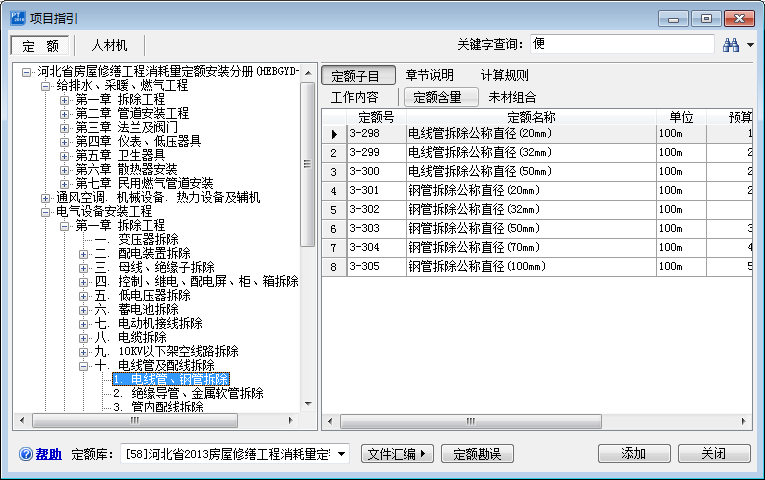The width and height of the screenshot is (765, 480).
Task: Select quota row 3-298 电线管拆除 20mm
Action: coord(537,134)
